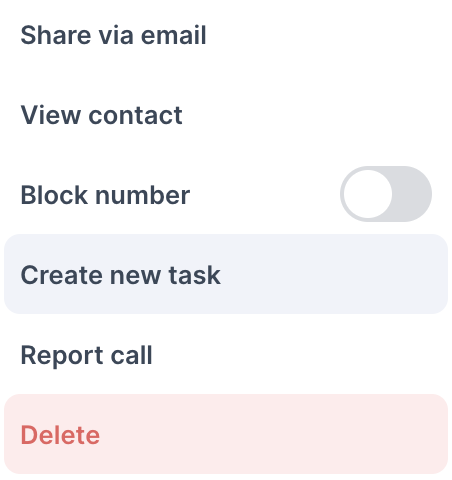
Task: Select Report call from the menu
Action: 226,355
